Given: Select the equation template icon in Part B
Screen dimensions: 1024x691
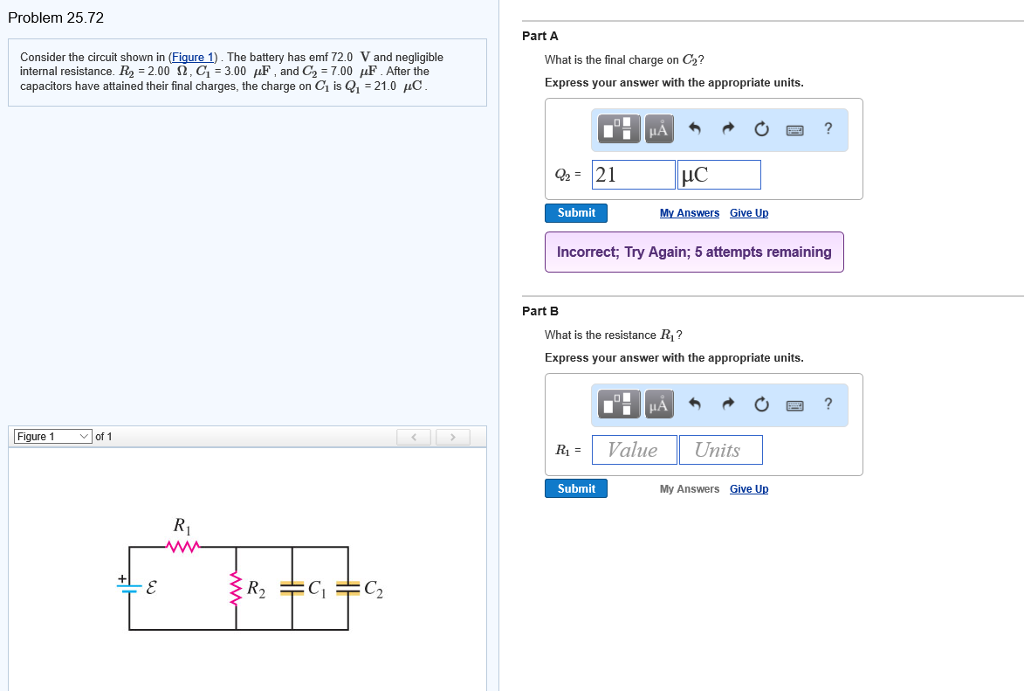Looking at the screenshot, I should pos(618,404).
